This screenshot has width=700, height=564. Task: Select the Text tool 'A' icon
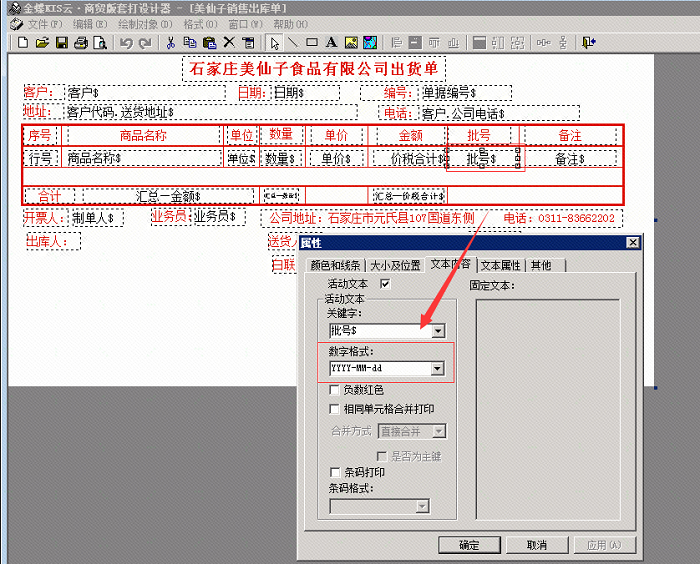331,43
